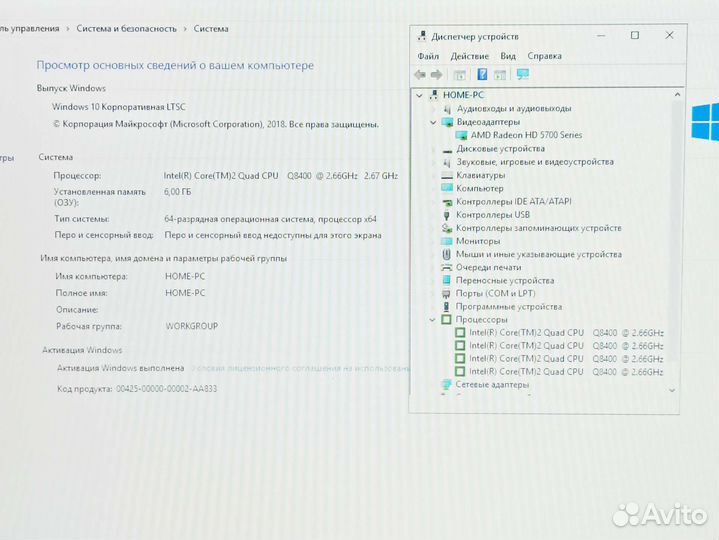Click the blue Help question mark icon
Image resolution: width=719 pixels, height=540 pixels.
click(x=482, y=74)
